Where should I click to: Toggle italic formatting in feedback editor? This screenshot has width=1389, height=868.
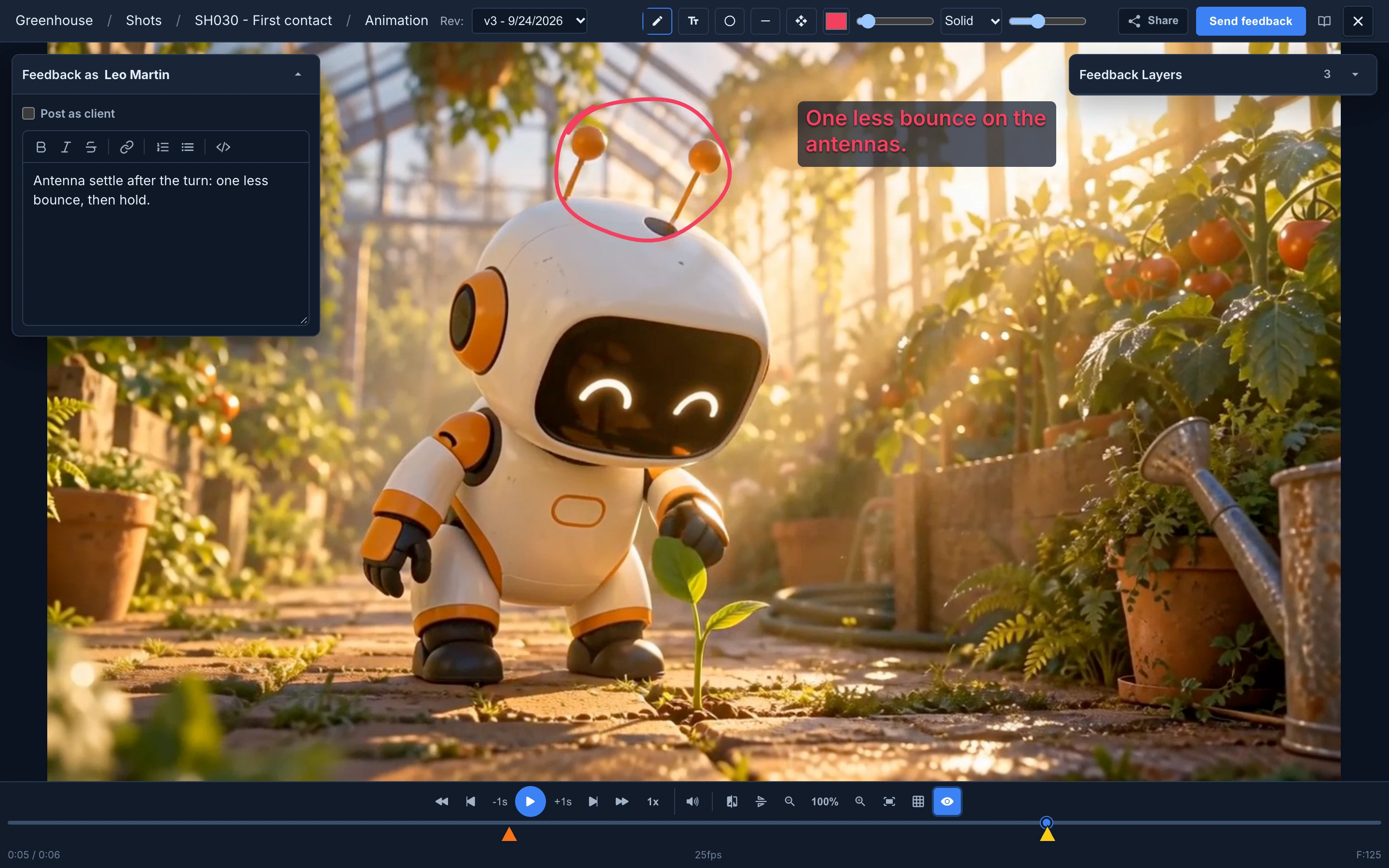tap(66, 147)
